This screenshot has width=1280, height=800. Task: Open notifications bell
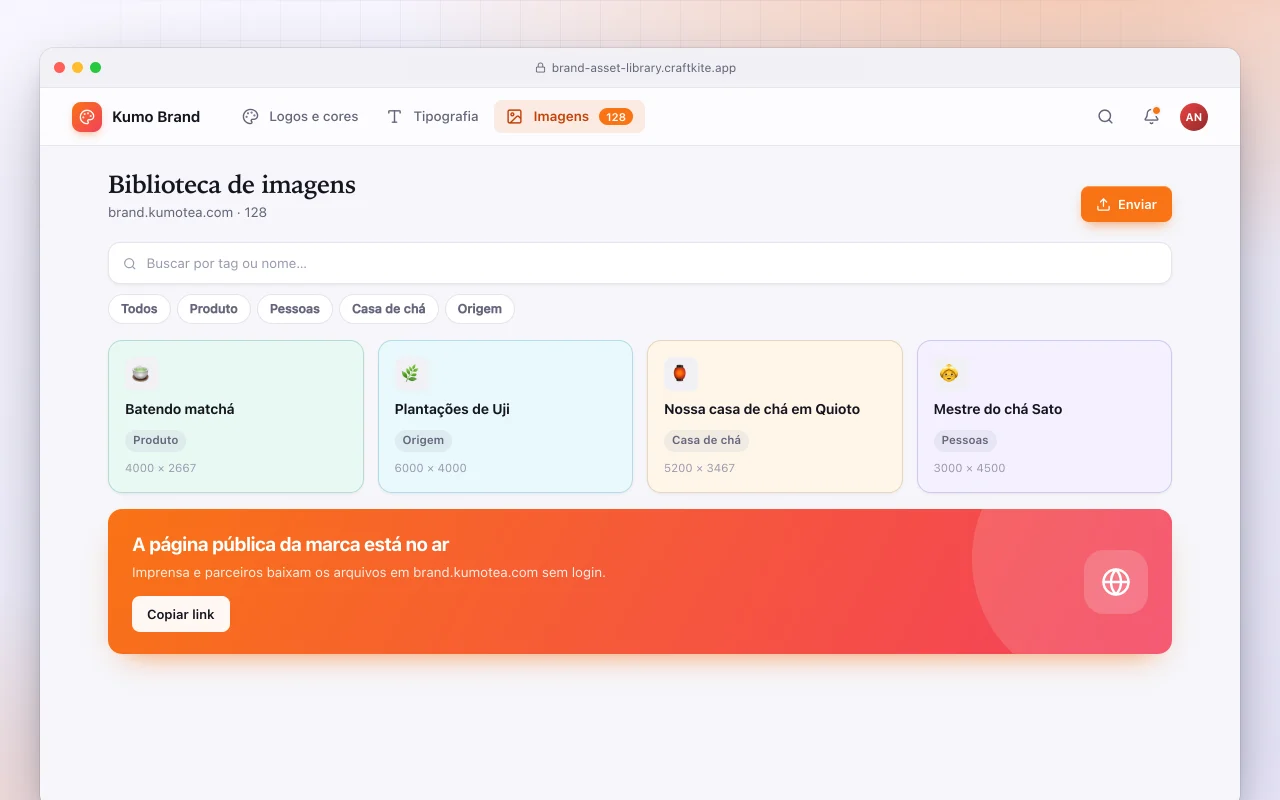[x=1151, y=117]
